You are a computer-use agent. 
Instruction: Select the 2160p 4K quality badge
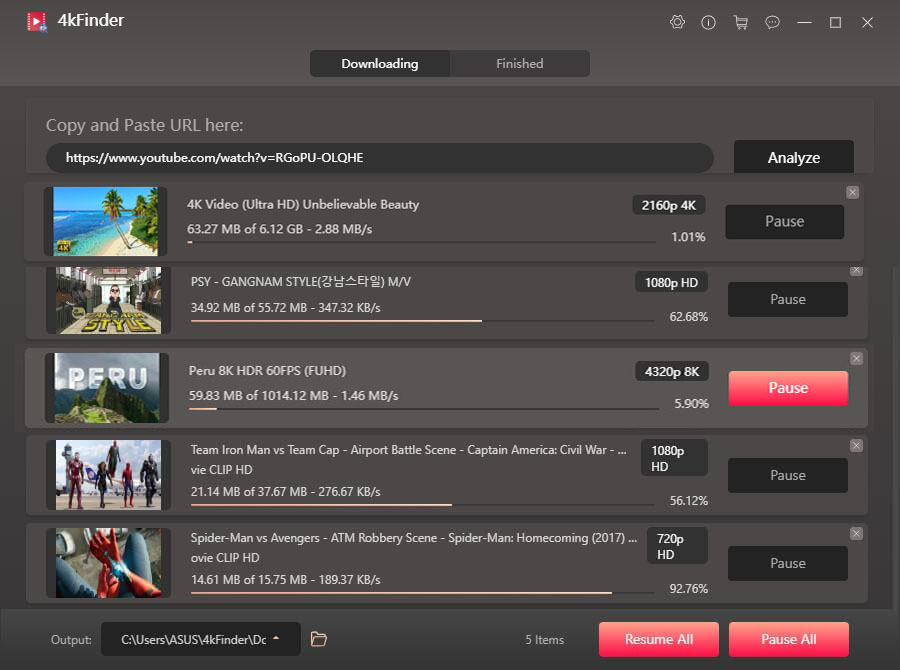click(x=668, y=204)
